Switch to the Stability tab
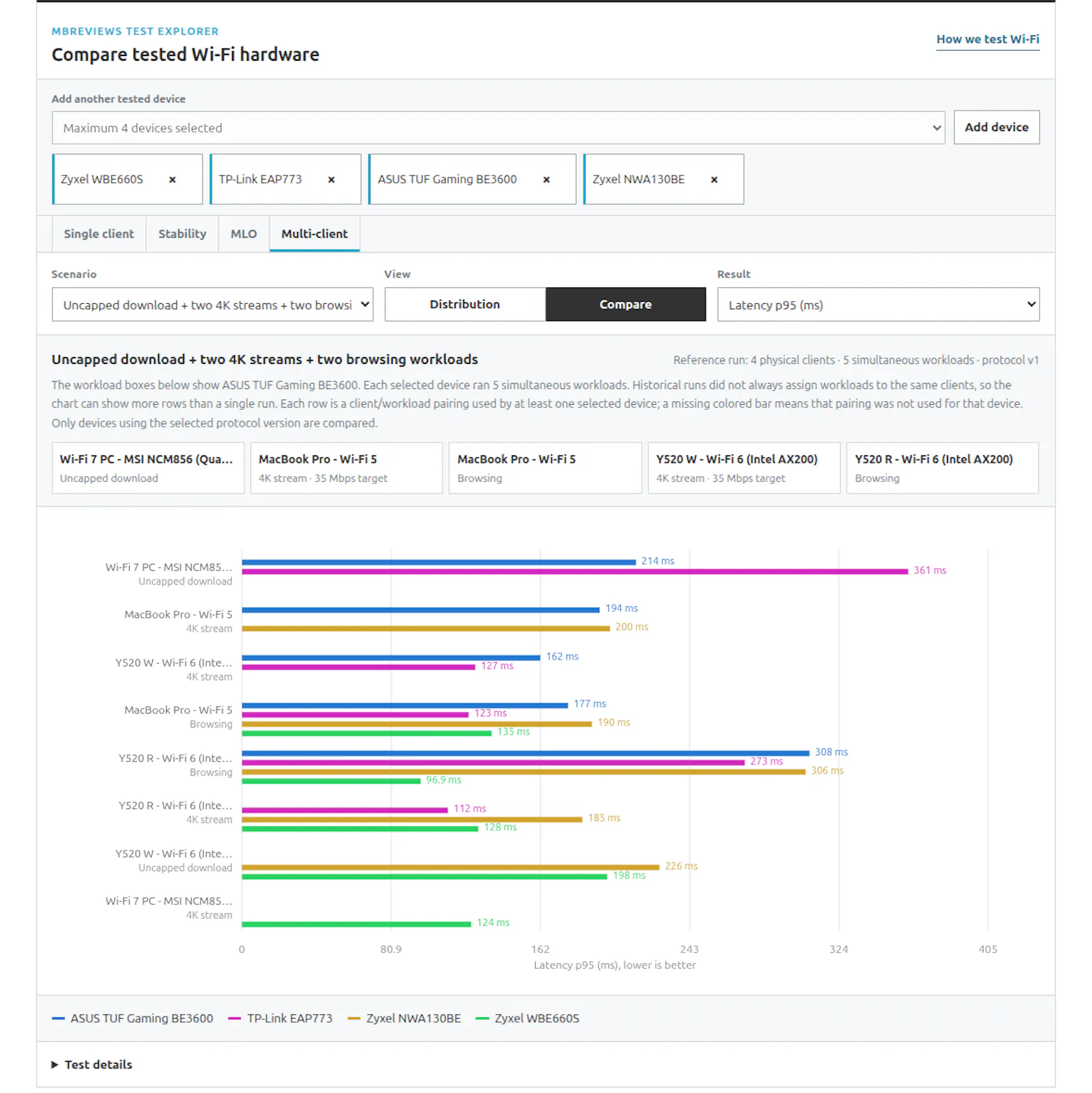This screenshot has height=1093, width=1092. click(x=182, y=233)
